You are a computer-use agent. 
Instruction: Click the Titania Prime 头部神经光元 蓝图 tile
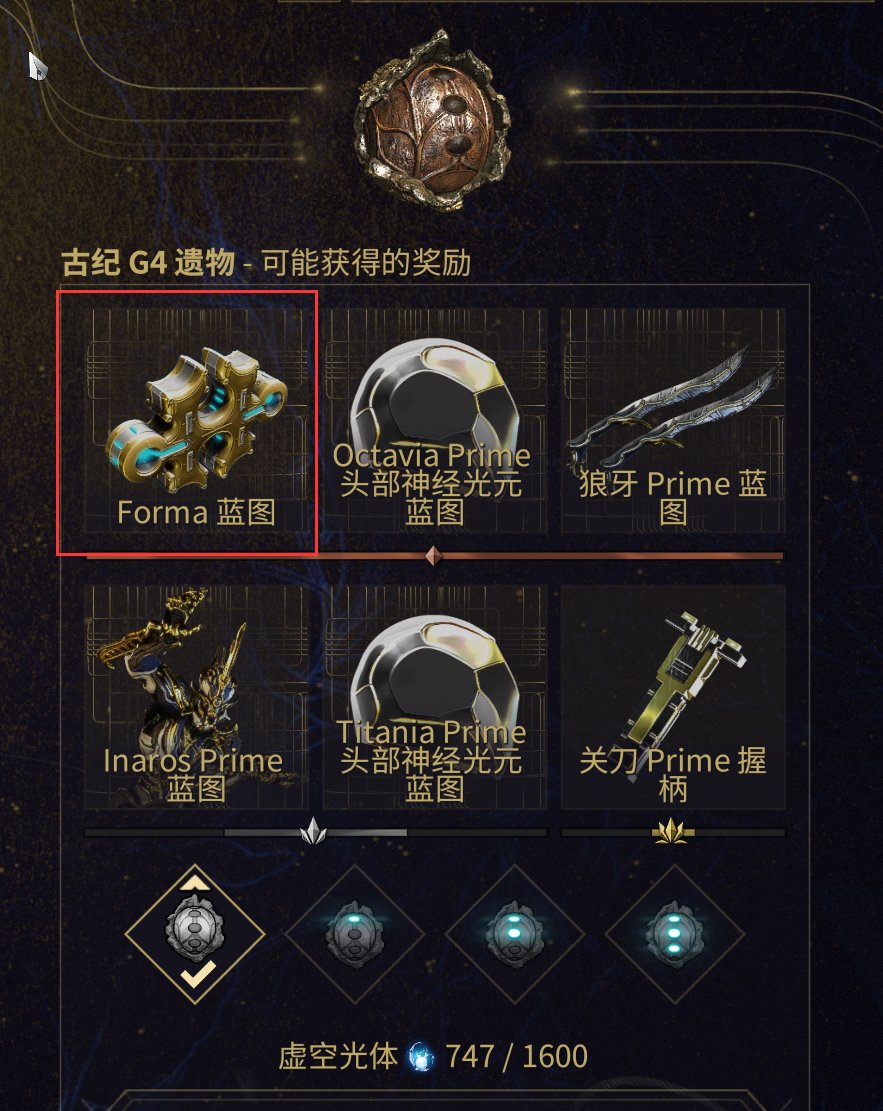tap(434, 697)
